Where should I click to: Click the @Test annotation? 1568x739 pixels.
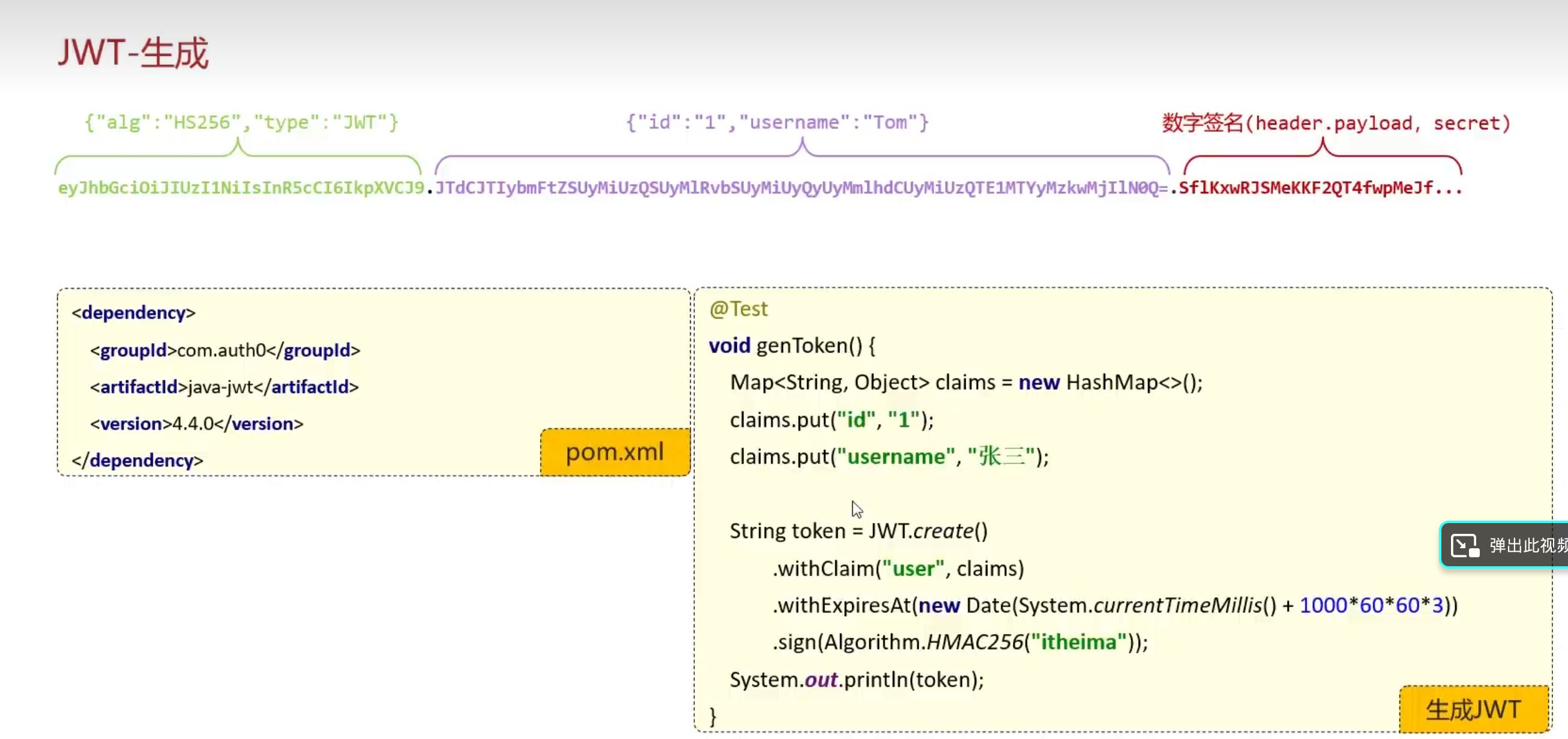(x=738, y=309)
